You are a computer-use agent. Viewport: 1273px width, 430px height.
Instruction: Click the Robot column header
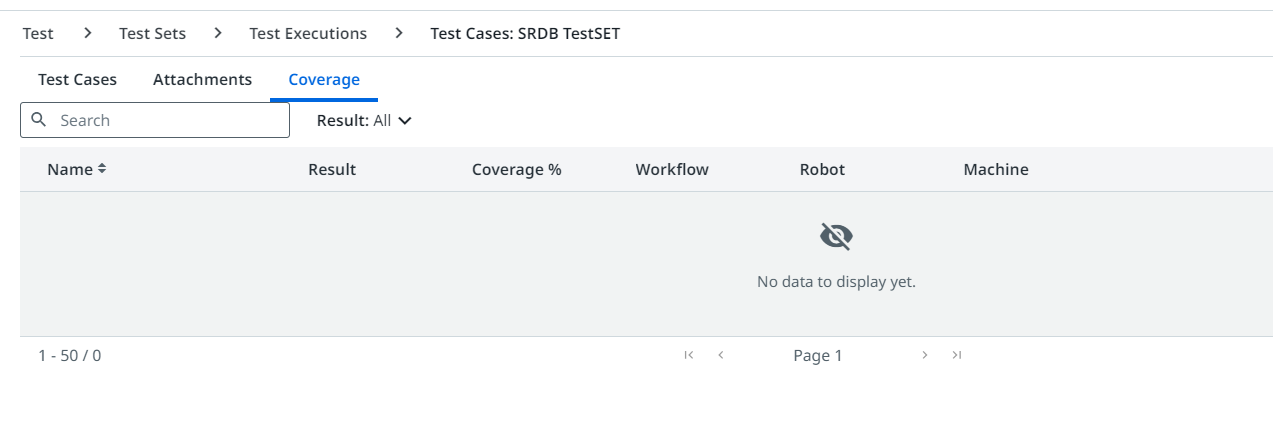click(x=822, y=170)
